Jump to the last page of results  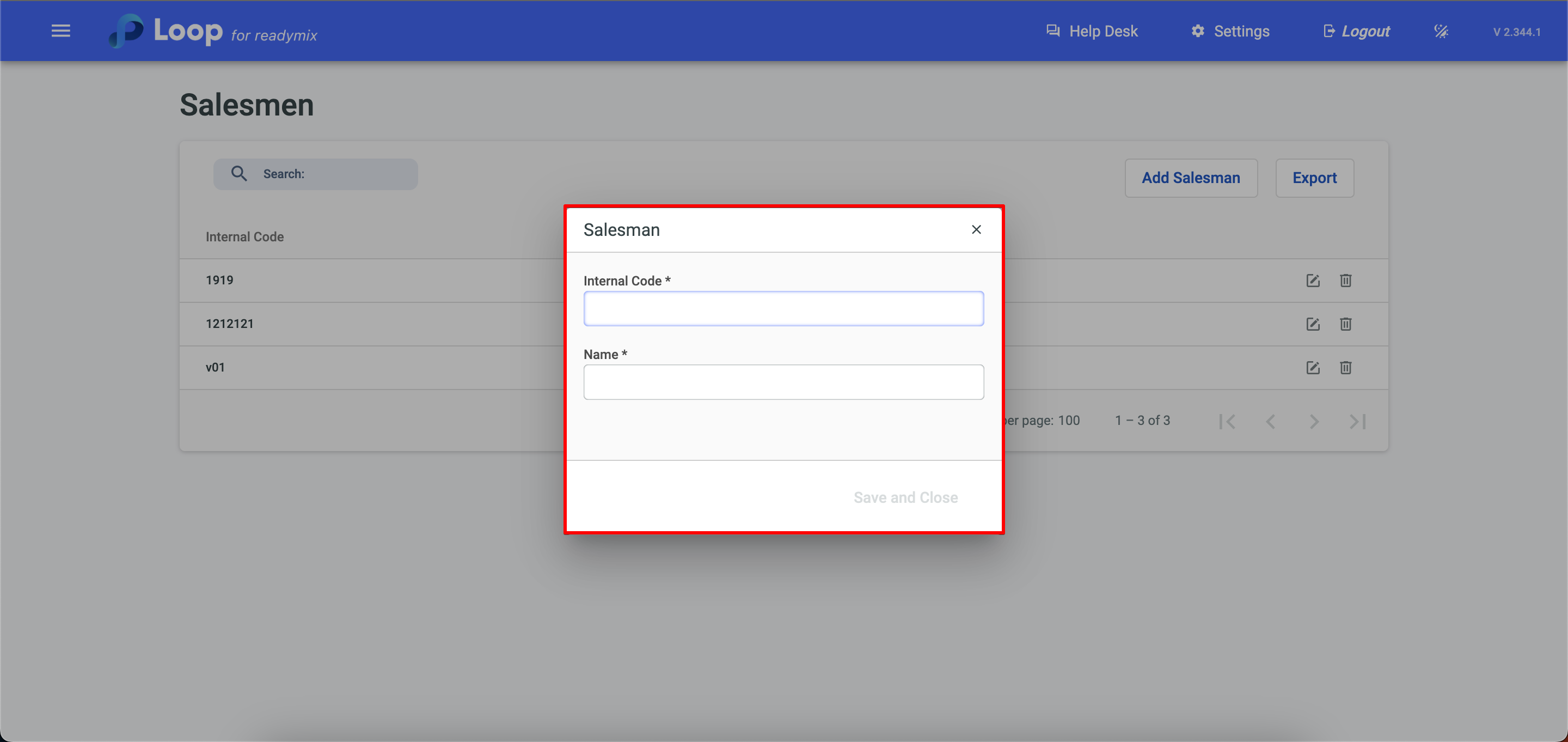pos(1357,421)
